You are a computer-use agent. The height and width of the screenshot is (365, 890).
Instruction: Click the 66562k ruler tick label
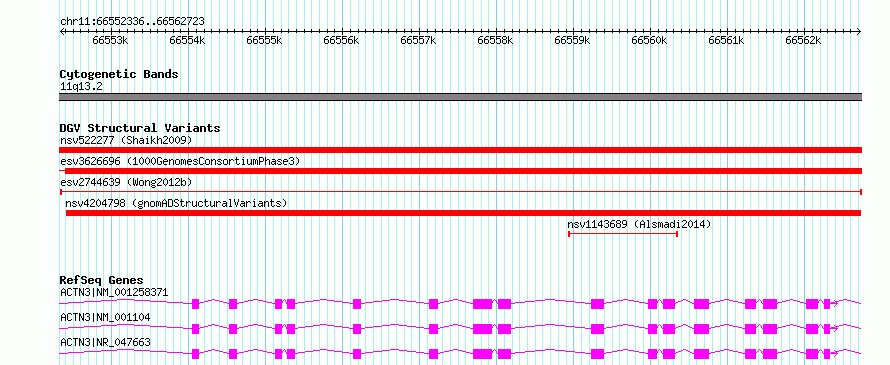pyautogui.click(x=803, y=40)
